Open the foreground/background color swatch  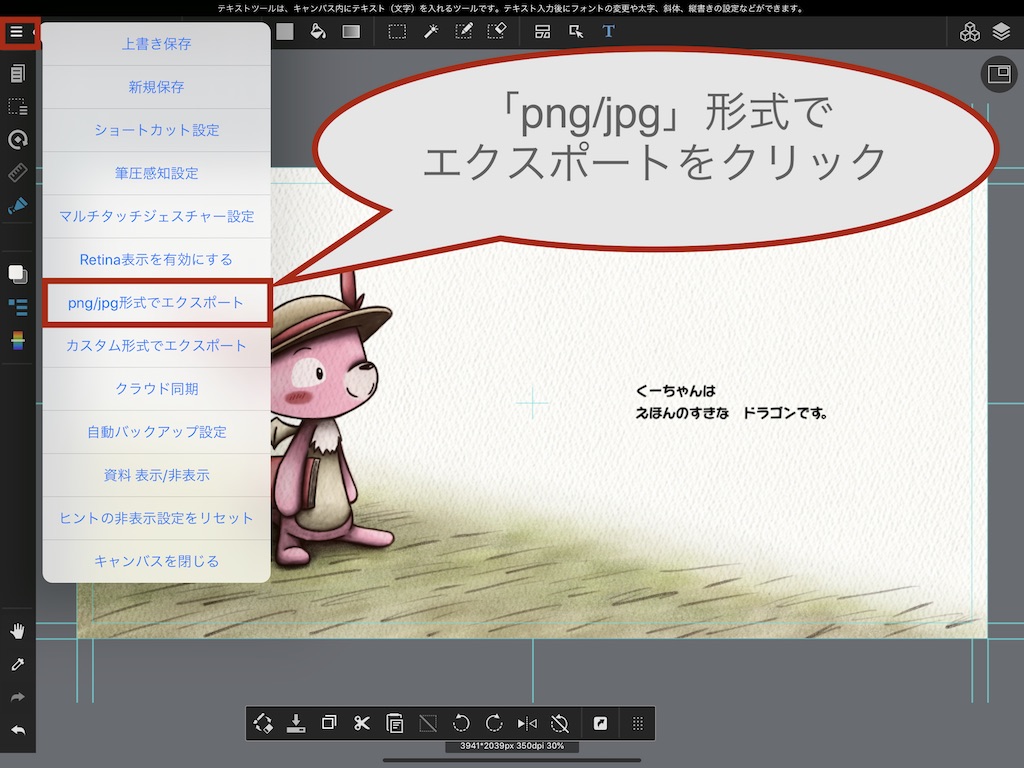17,273
